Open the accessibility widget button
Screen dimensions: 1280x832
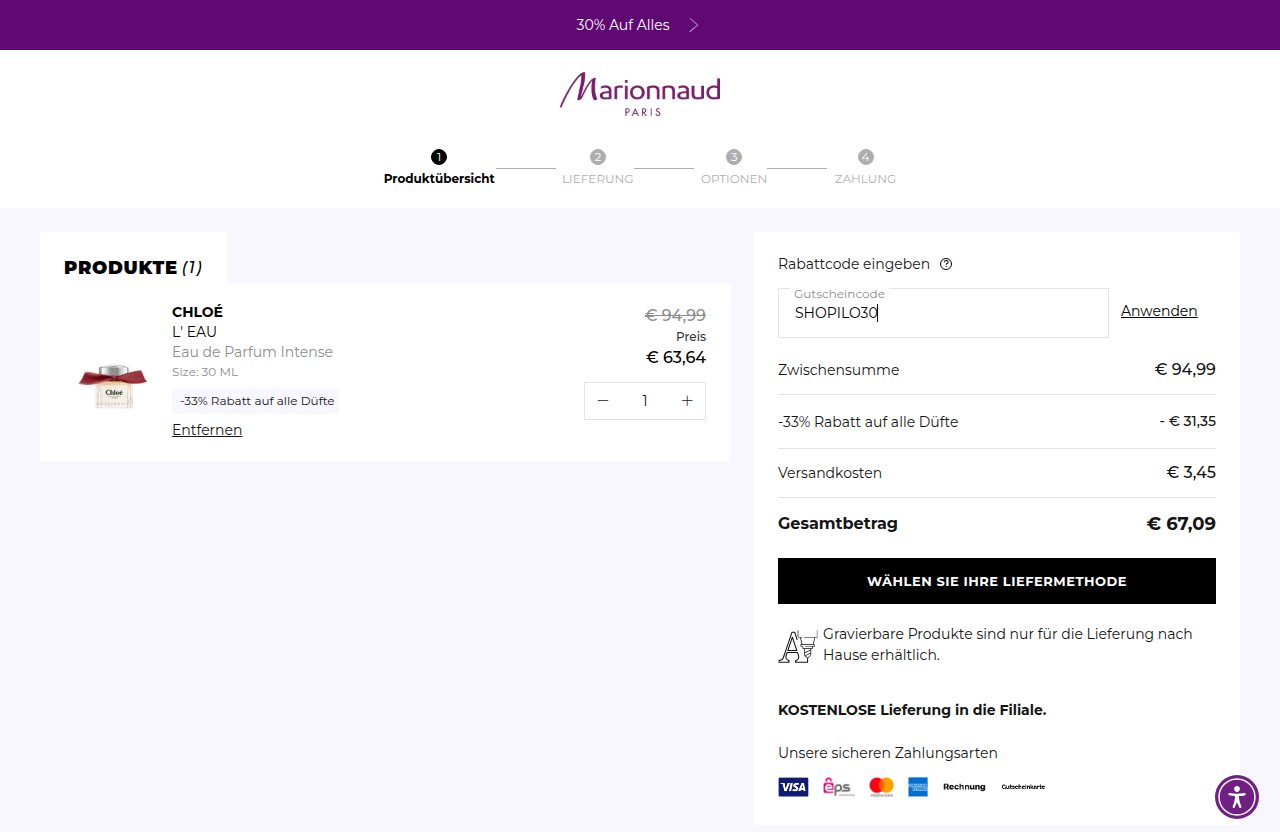click(x=1237, y=797)
